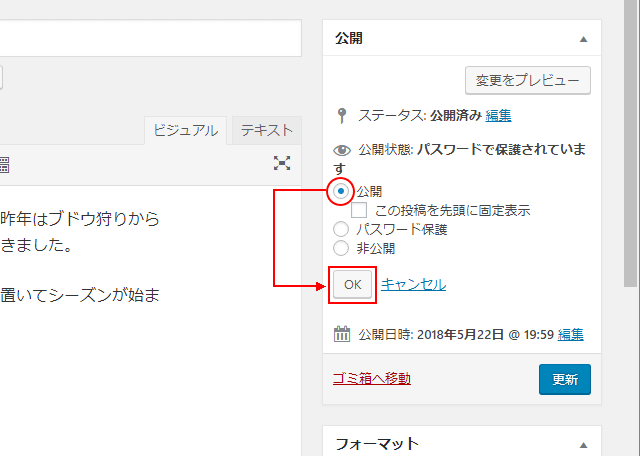
Task: Click the publish date calendar icon
Action: coord(342,334)
